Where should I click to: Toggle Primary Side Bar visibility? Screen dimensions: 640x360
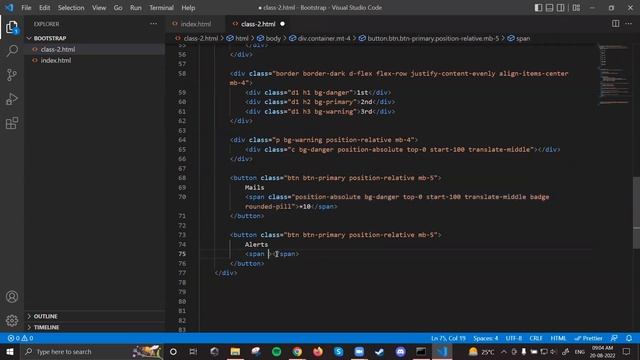(x=538, y=8)
